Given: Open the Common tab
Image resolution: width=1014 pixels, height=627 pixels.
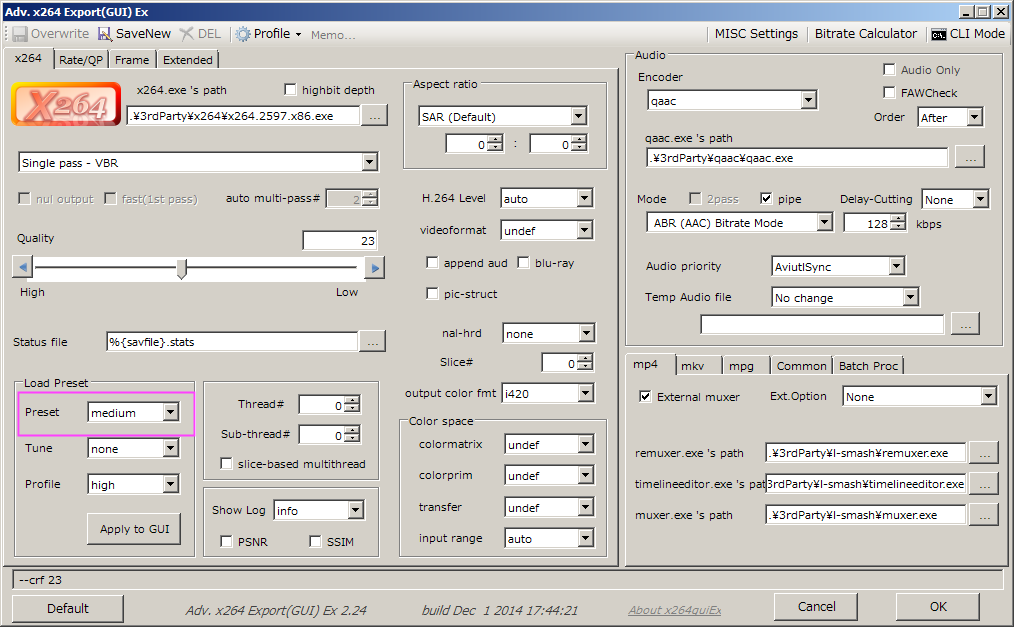Looking at the screenshot, I should click(801, 366).
